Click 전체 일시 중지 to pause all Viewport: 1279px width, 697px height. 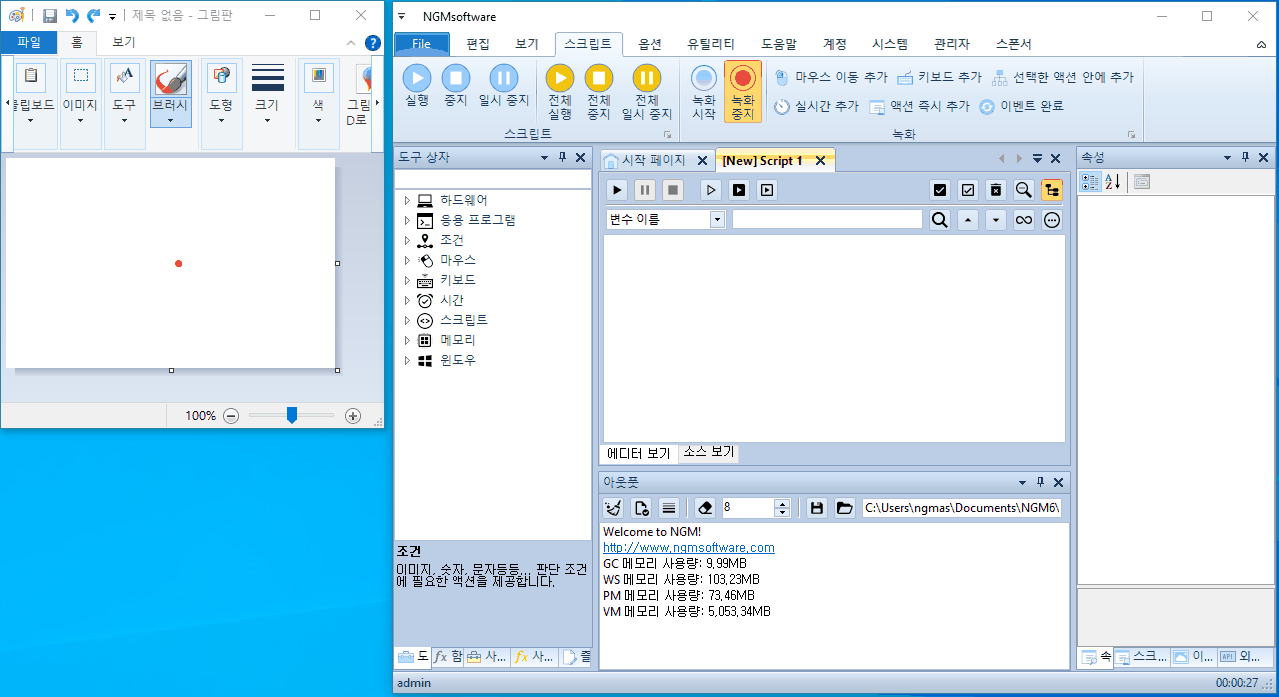(647, 91)
